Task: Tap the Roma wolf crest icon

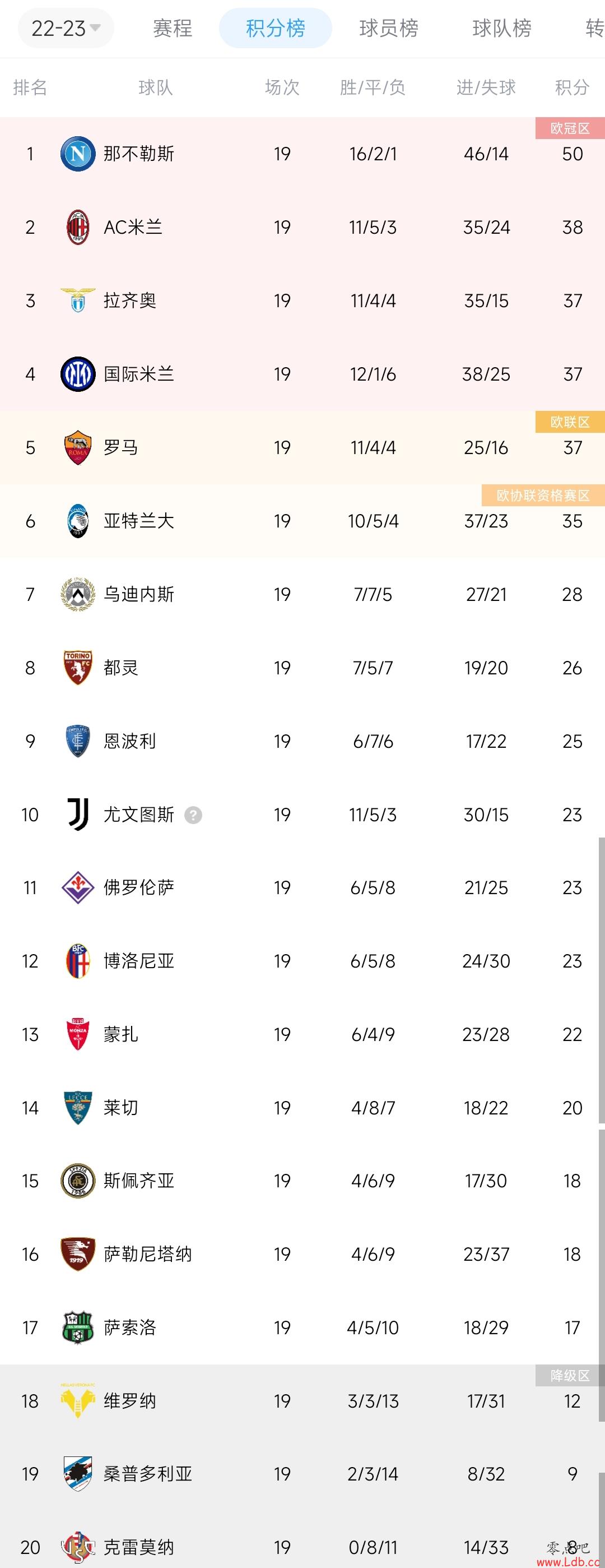Action: pyautogui.click(x=78, y=447)
